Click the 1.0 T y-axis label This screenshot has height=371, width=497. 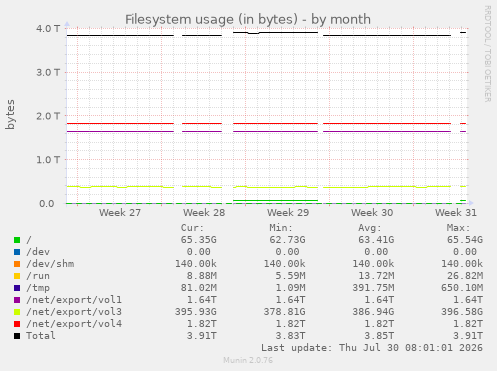click(48, 160)
